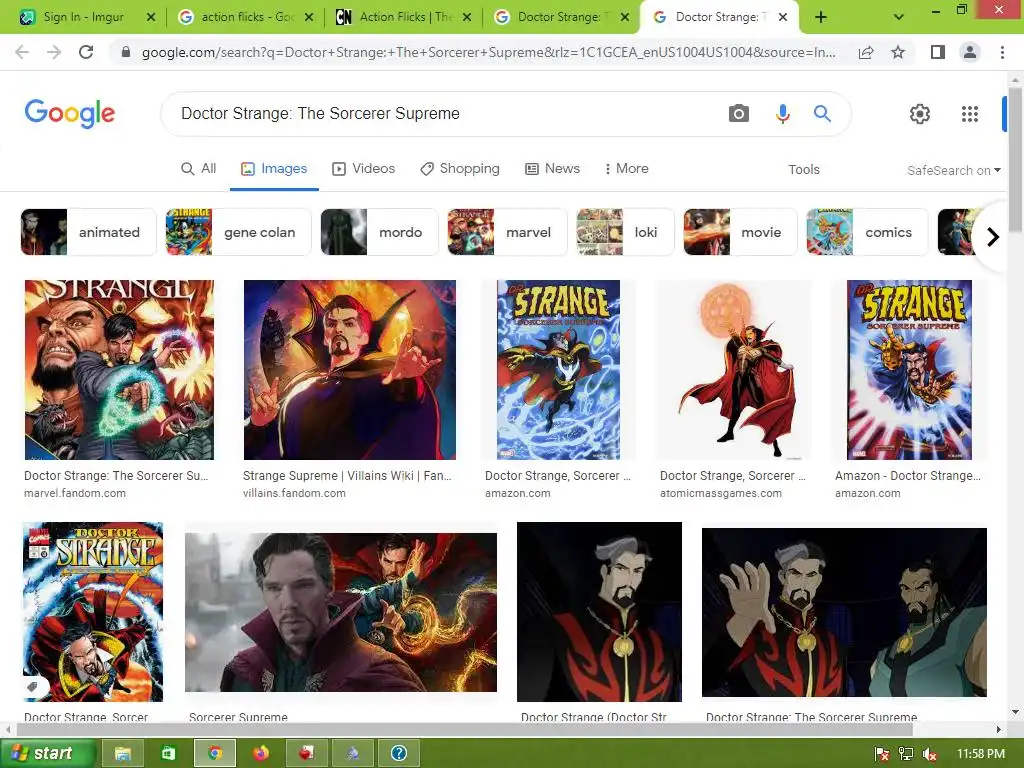Show more filter chips with the right chevron
This screenshot has width=1024, height=768.
(993, 236)
